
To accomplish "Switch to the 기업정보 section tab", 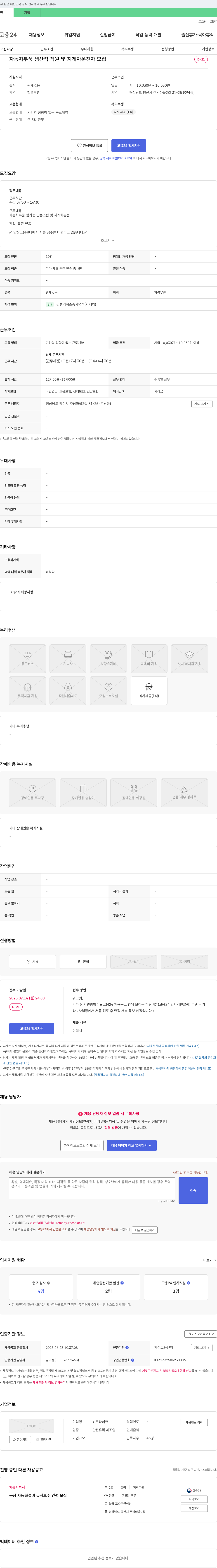I will (x=208, y=49).
